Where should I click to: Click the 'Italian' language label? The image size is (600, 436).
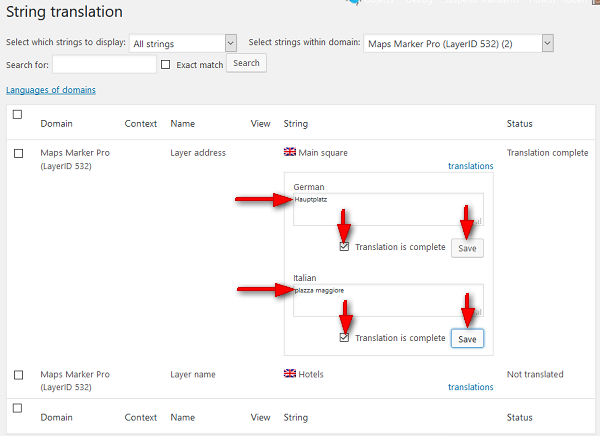pos(305,278)
